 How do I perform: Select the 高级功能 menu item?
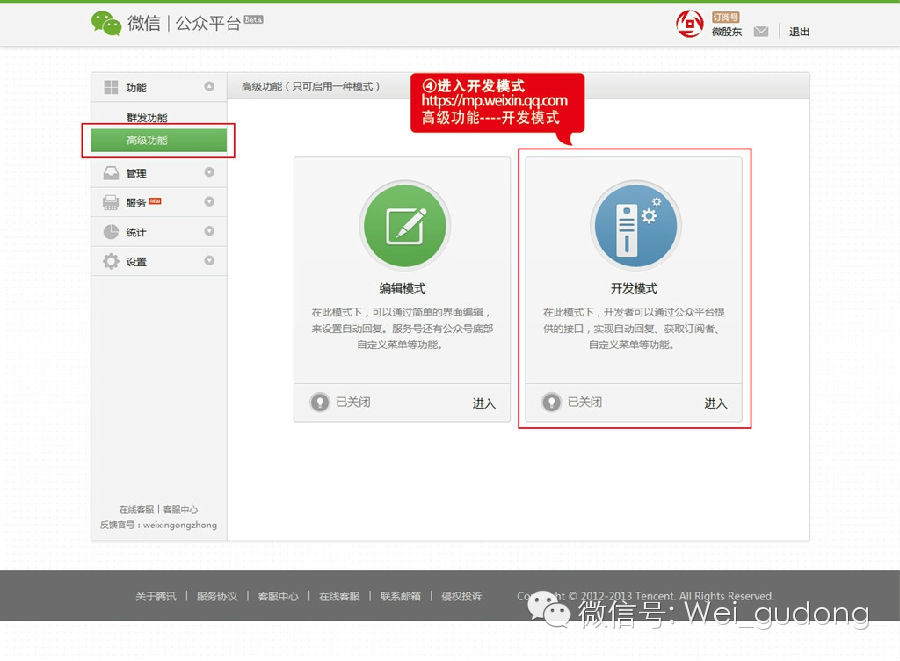(x=159, y=140)
